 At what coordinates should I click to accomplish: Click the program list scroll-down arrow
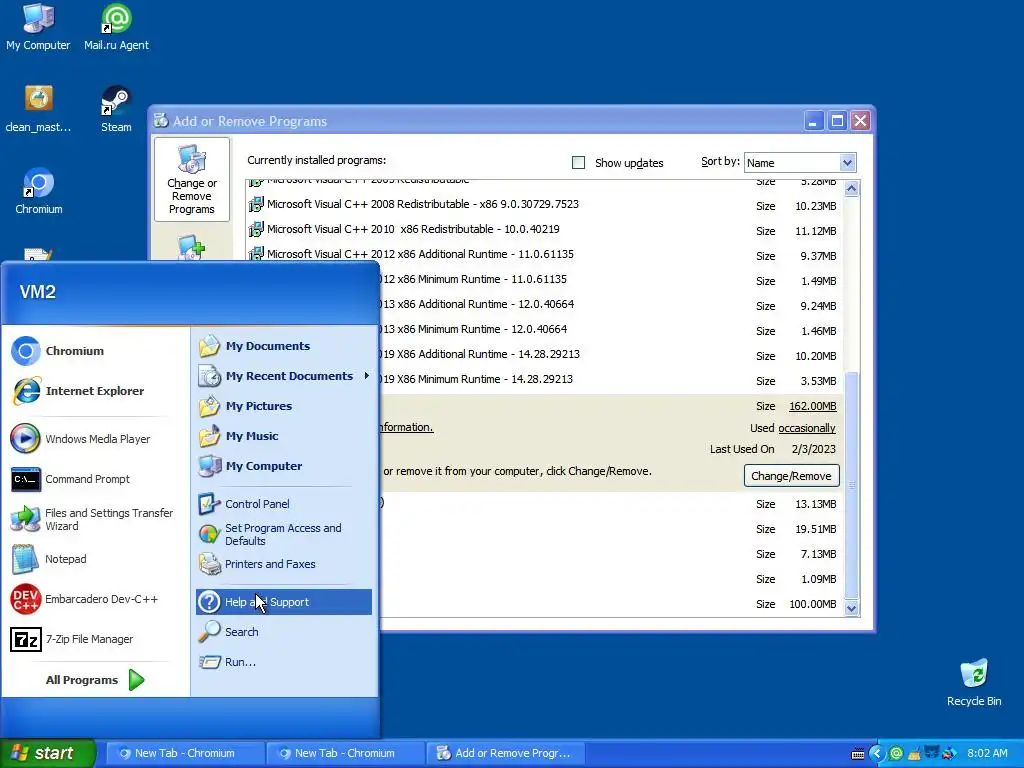pyautogui.click(x=851, y=608)
